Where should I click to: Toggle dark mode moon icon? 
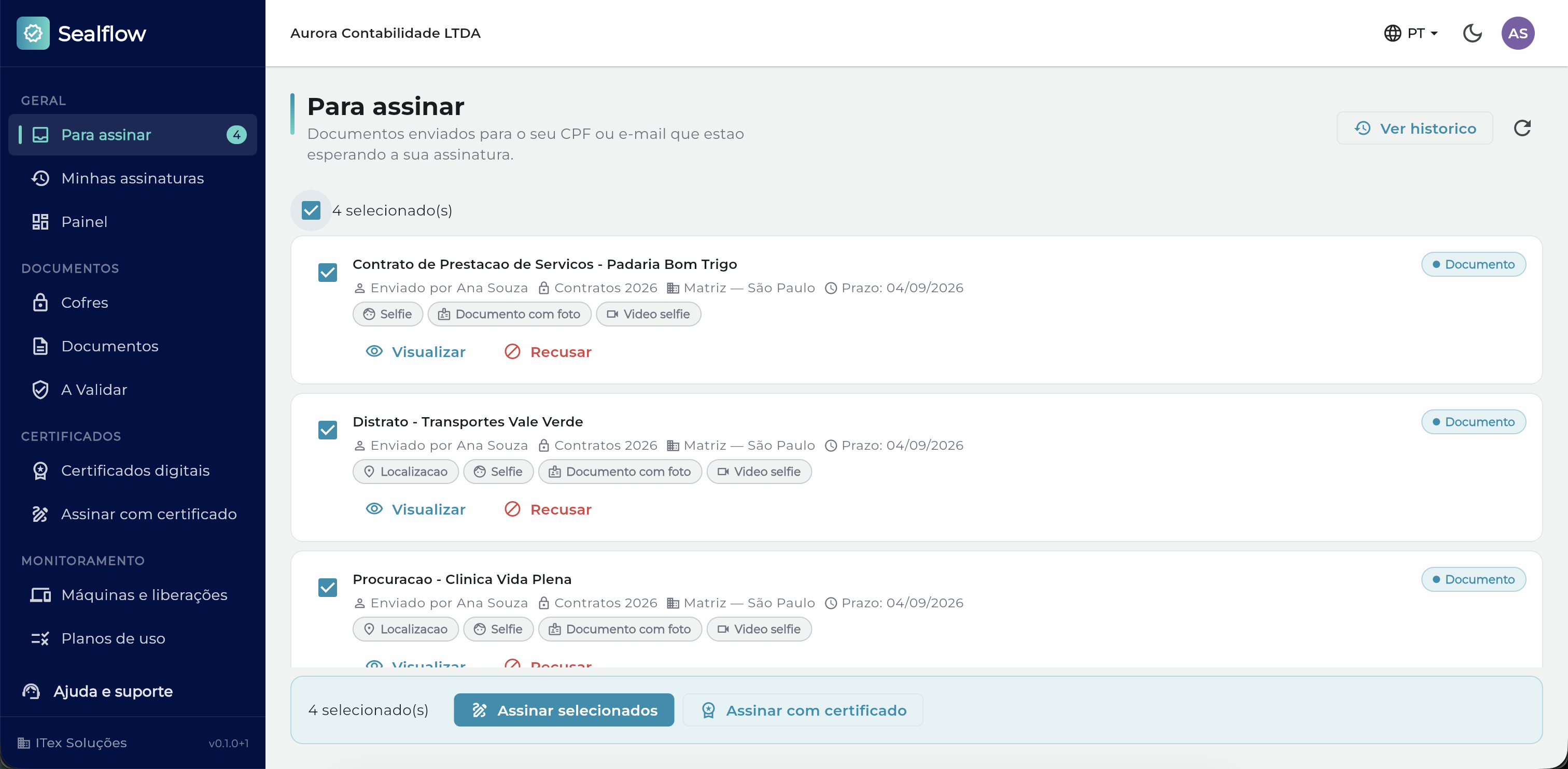coord(1472,33)
